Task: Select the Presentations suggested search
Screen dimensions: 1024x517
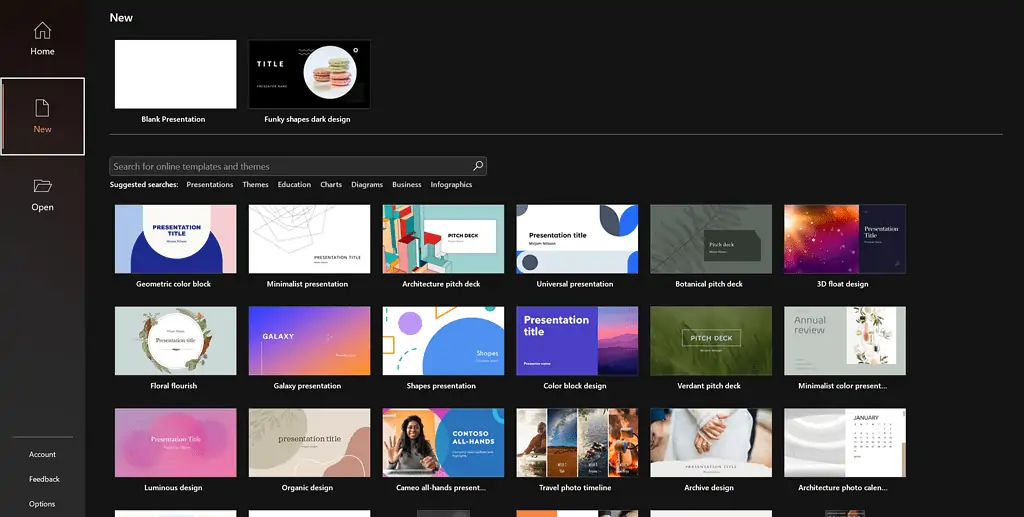Action: pyautogui.click(x=209, y=185)
